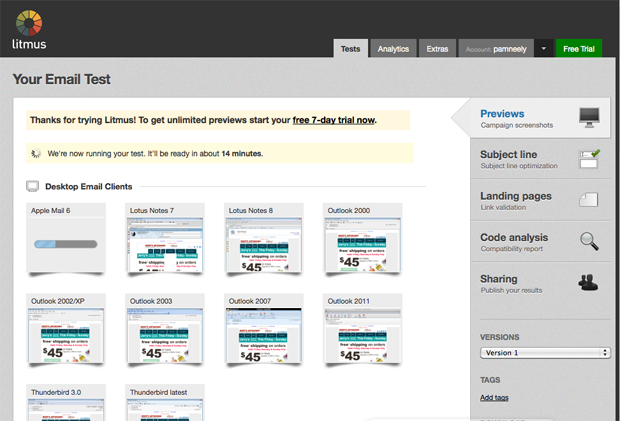
Task: Select the Tests tab
Action: click(350, 48)
